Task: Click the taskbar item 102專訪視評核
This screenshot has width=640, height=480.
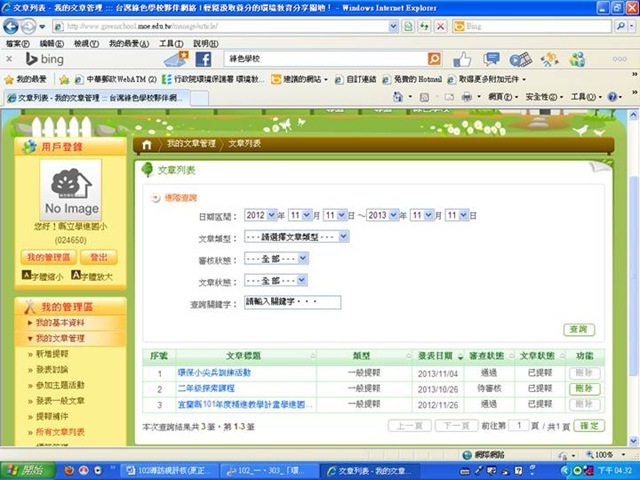Action: pos(170,471)
